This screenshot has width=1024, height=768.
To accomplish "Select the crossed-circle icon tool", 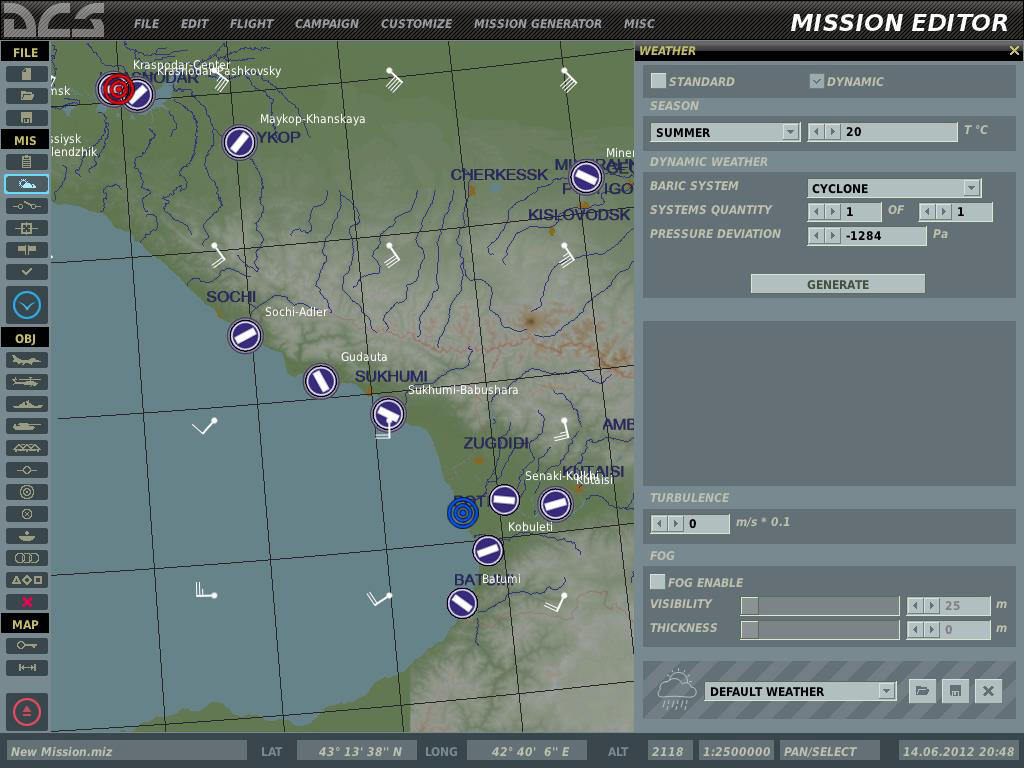I will 26,514.
